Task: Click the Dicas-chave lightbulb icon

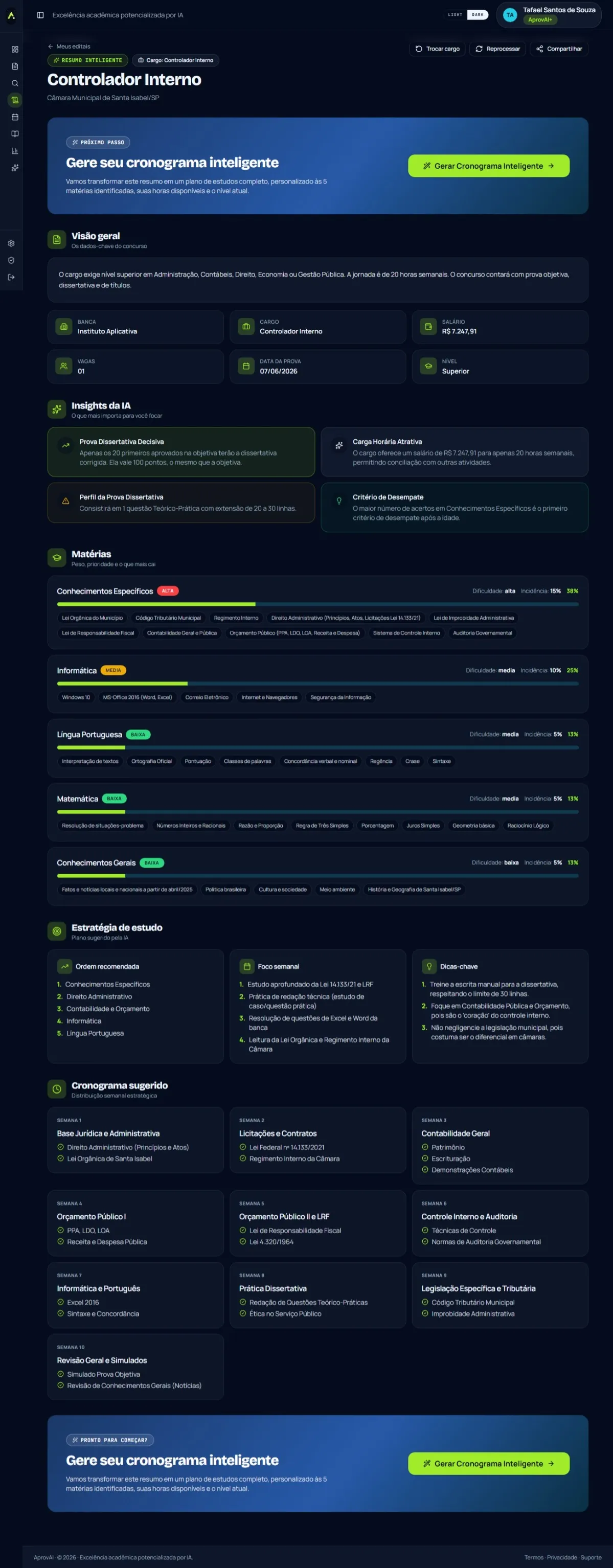Action: point(429,966)
